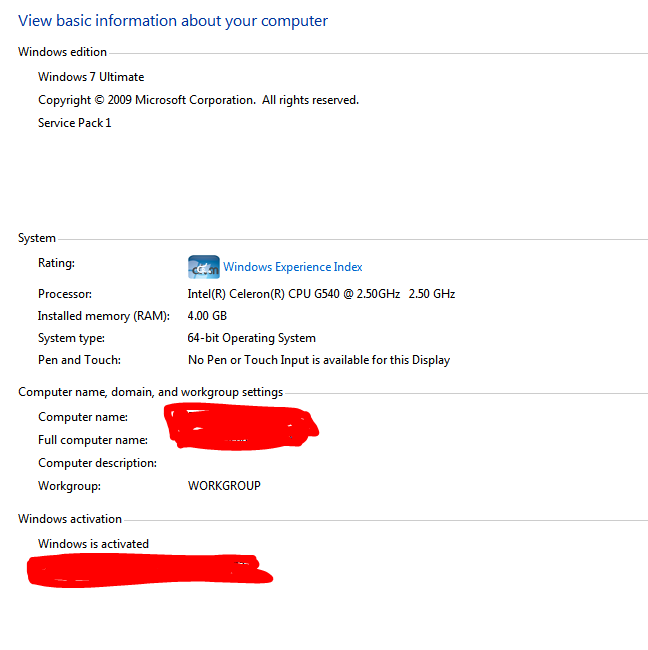Click the 'Windows activation' section header
The width and height of the screenshot is (648, 650).
(x=70, y=519)
